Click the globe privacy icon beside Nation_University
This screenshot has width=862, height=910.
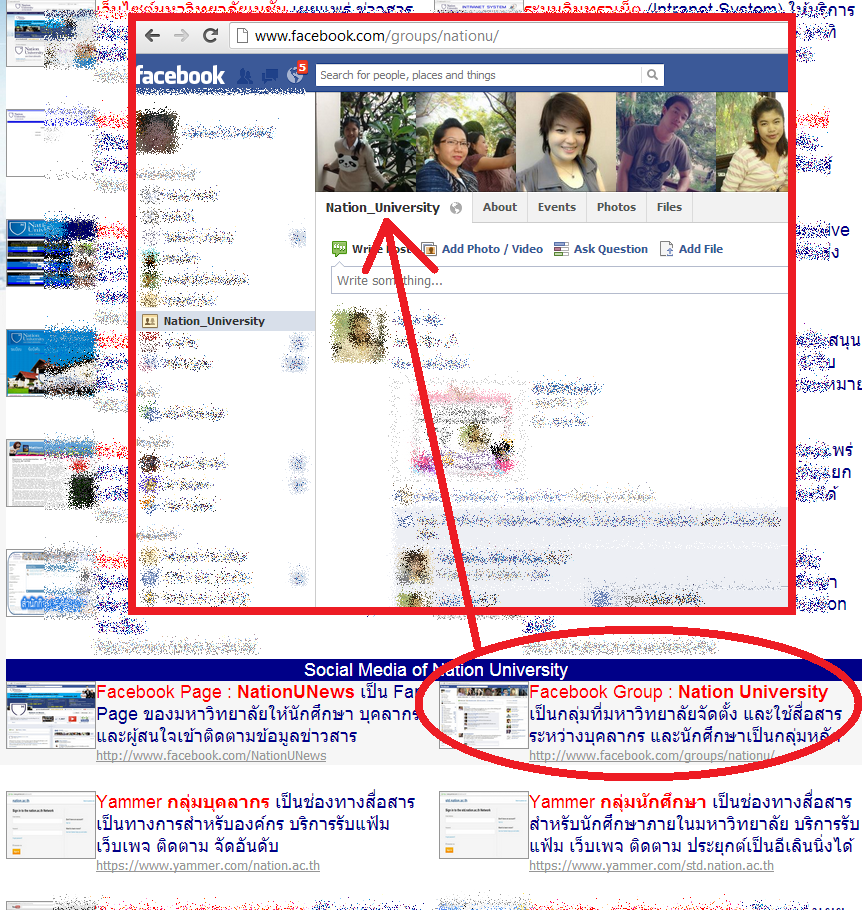pos(456,208)
